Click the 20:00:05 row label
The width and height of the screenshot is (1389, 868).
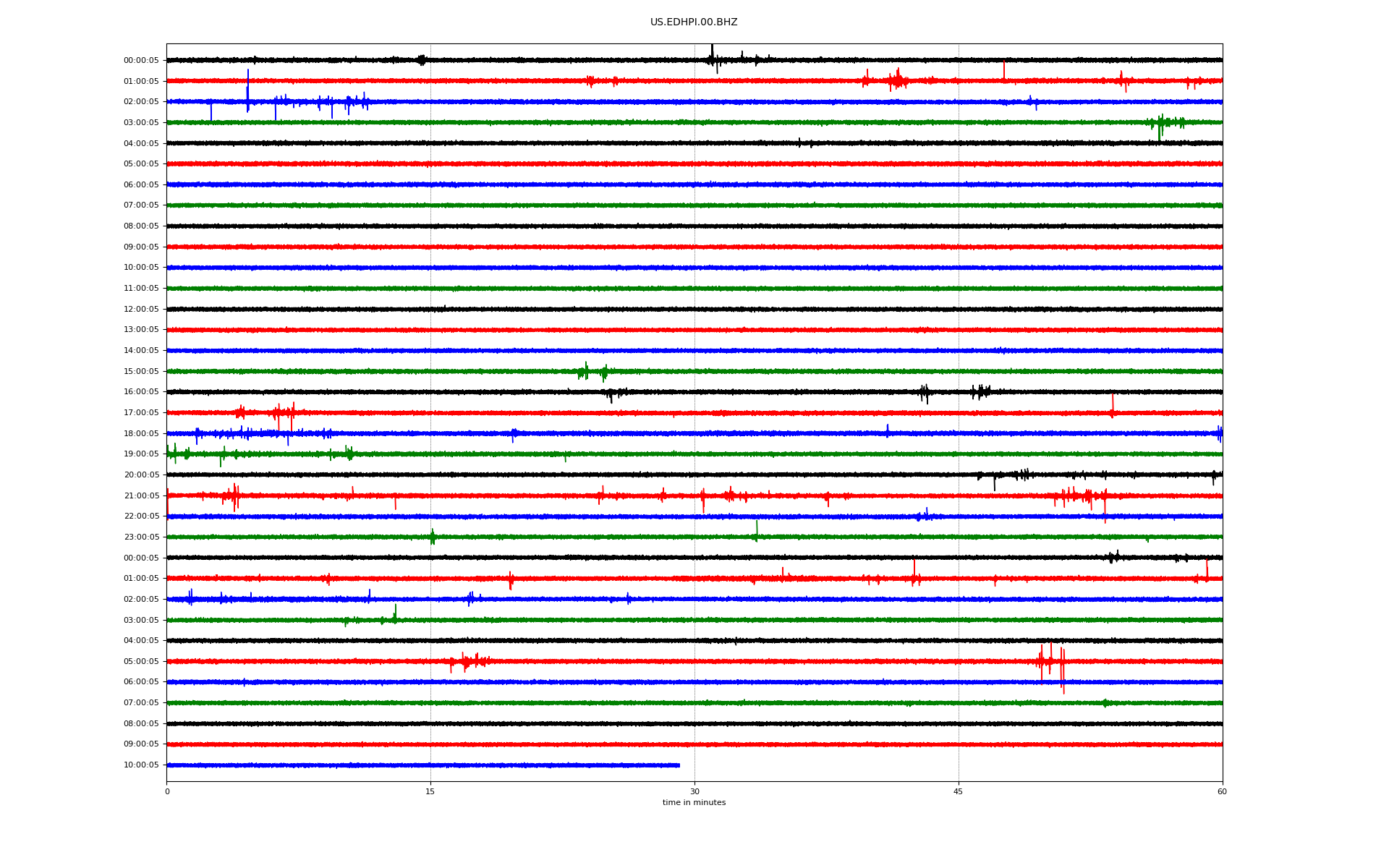tap(141, 475)
